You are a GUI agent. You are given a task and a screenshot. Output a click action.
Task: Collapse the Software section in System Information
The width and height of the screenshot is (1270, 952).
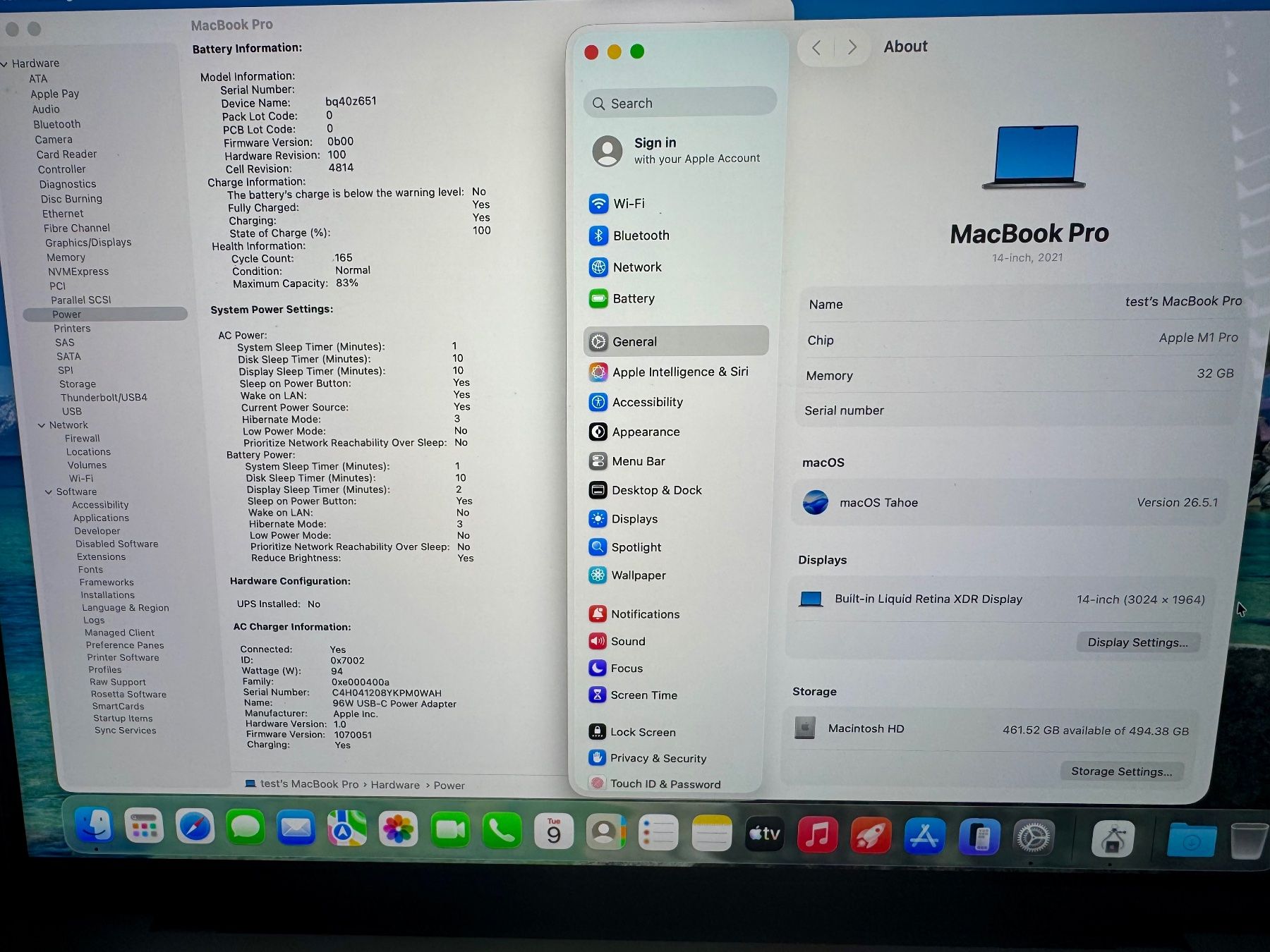tap(49, 492)
